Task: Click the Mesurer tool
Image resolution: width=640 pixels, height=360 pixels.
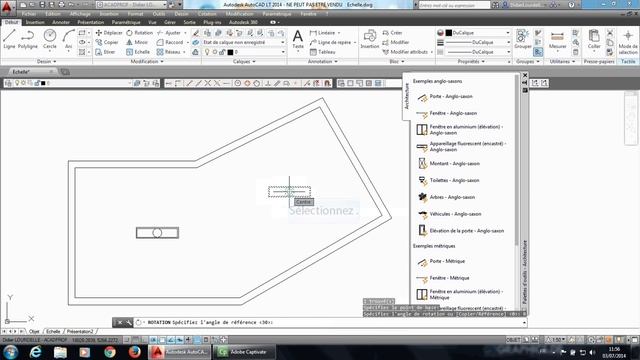Action: click(558, 40)
